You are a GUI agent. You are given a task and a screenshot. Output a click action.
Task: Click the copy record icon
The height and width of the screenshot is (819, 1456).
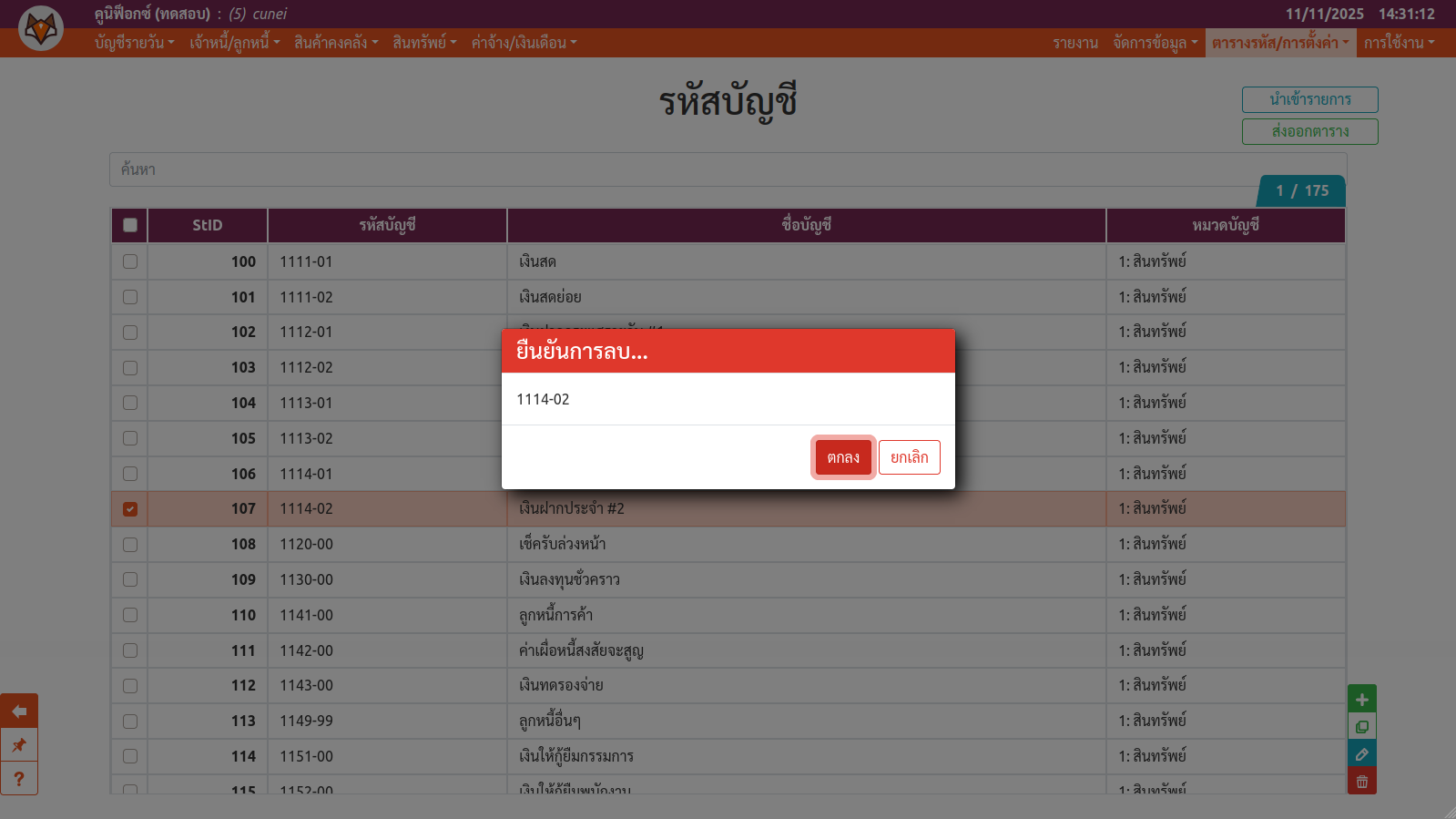pyautogui.click(x=1361, y=726)
